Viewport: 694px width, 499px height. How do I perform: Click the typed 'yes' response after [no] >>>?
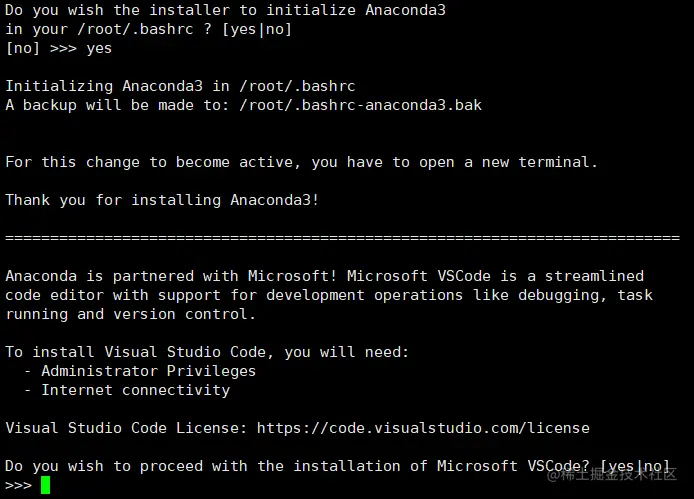pos(99,48)
